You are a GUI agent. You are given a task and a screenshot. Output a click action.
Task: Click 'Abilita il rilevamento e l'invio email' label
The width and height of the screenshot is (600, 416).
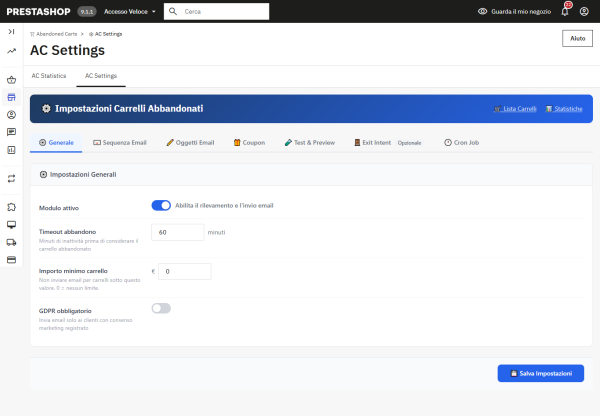(x=224, y=206)
